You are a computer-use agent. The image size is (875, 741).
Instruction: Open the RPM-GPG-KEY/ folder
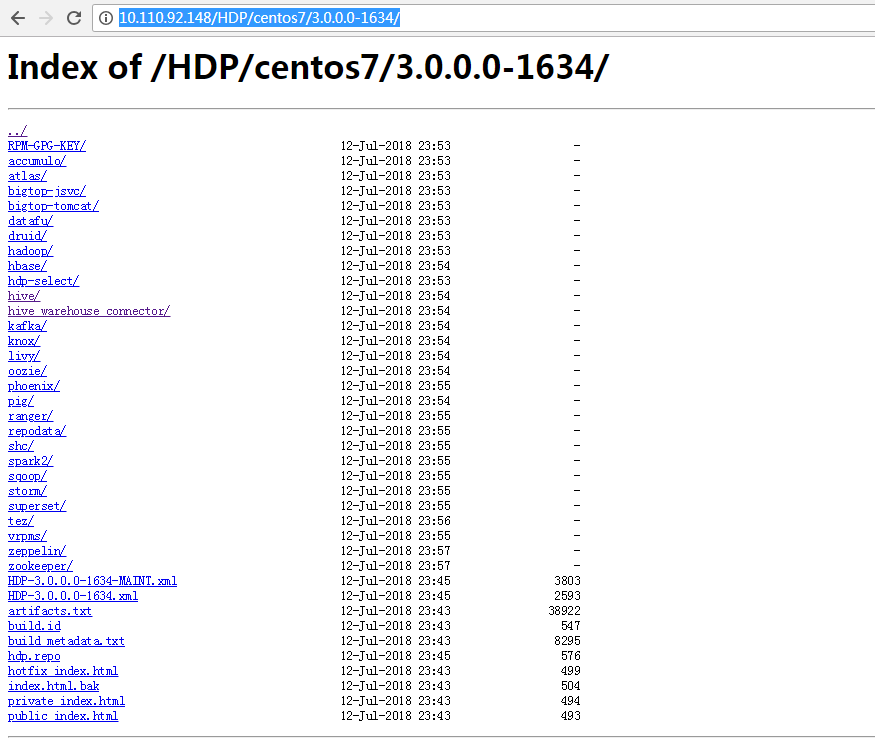coord(47,146)
